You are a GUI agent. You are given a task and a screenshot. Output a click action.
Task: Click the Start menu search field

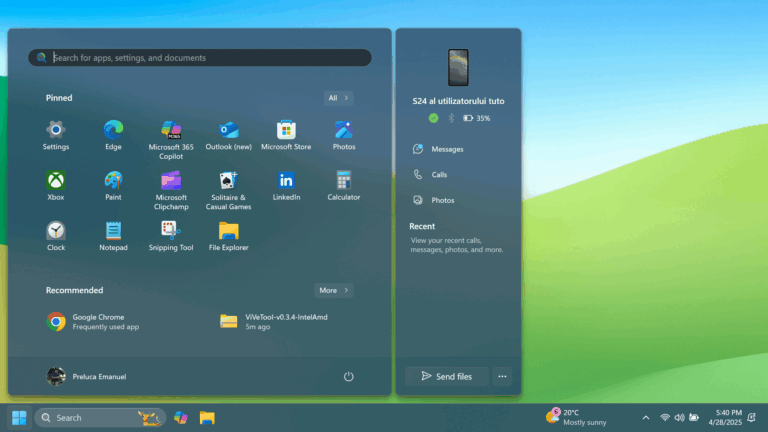coord(200,58)
